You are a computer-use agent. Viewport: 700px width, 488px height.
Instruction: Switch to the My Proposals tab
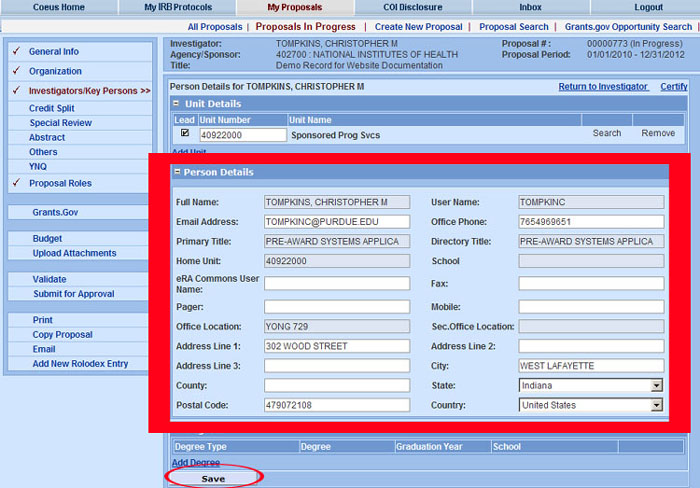pyautogui.click(x=294, y=7)
